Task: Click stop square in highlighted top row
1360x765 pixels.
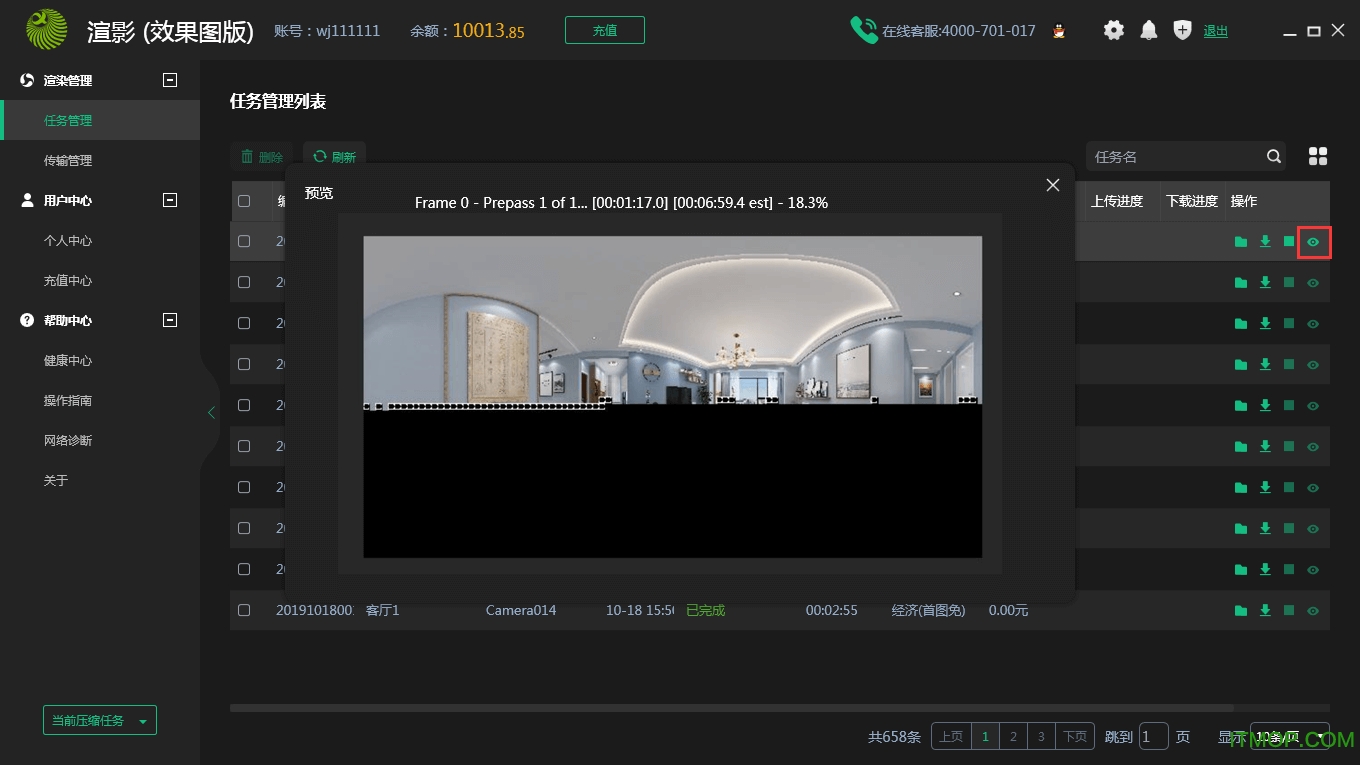Action: (x=1289, y=241)
